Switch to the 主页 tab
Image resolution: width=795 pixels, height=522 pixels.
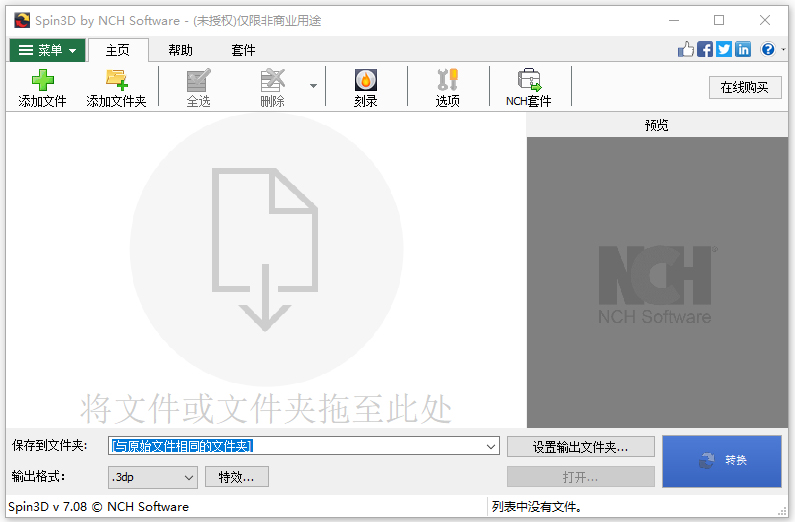[118, 50]
